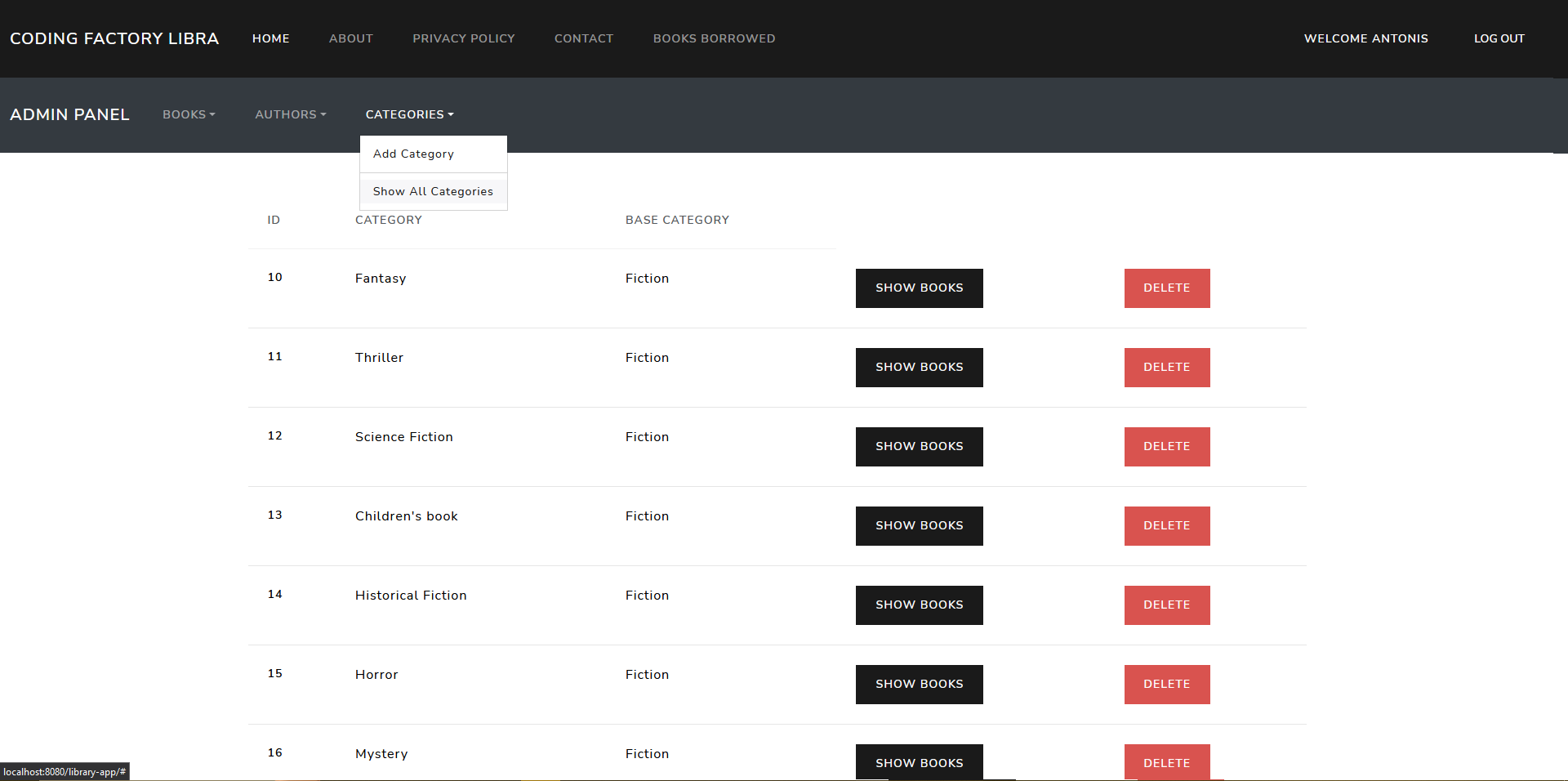Open the About page link

(x=350, y=38)
